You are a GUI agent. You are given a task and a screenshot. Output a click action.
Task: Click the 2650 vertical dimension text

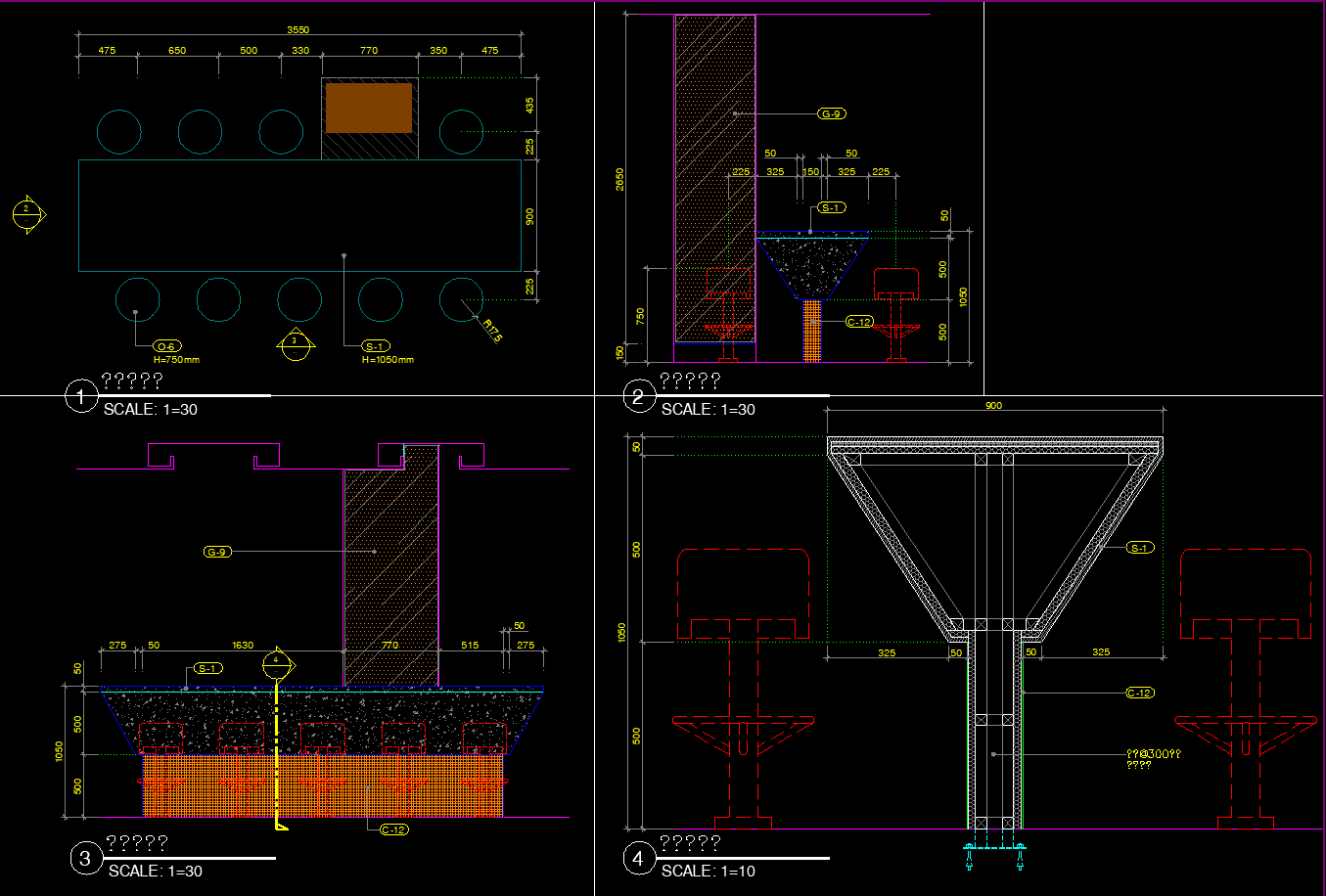point(619,179)
